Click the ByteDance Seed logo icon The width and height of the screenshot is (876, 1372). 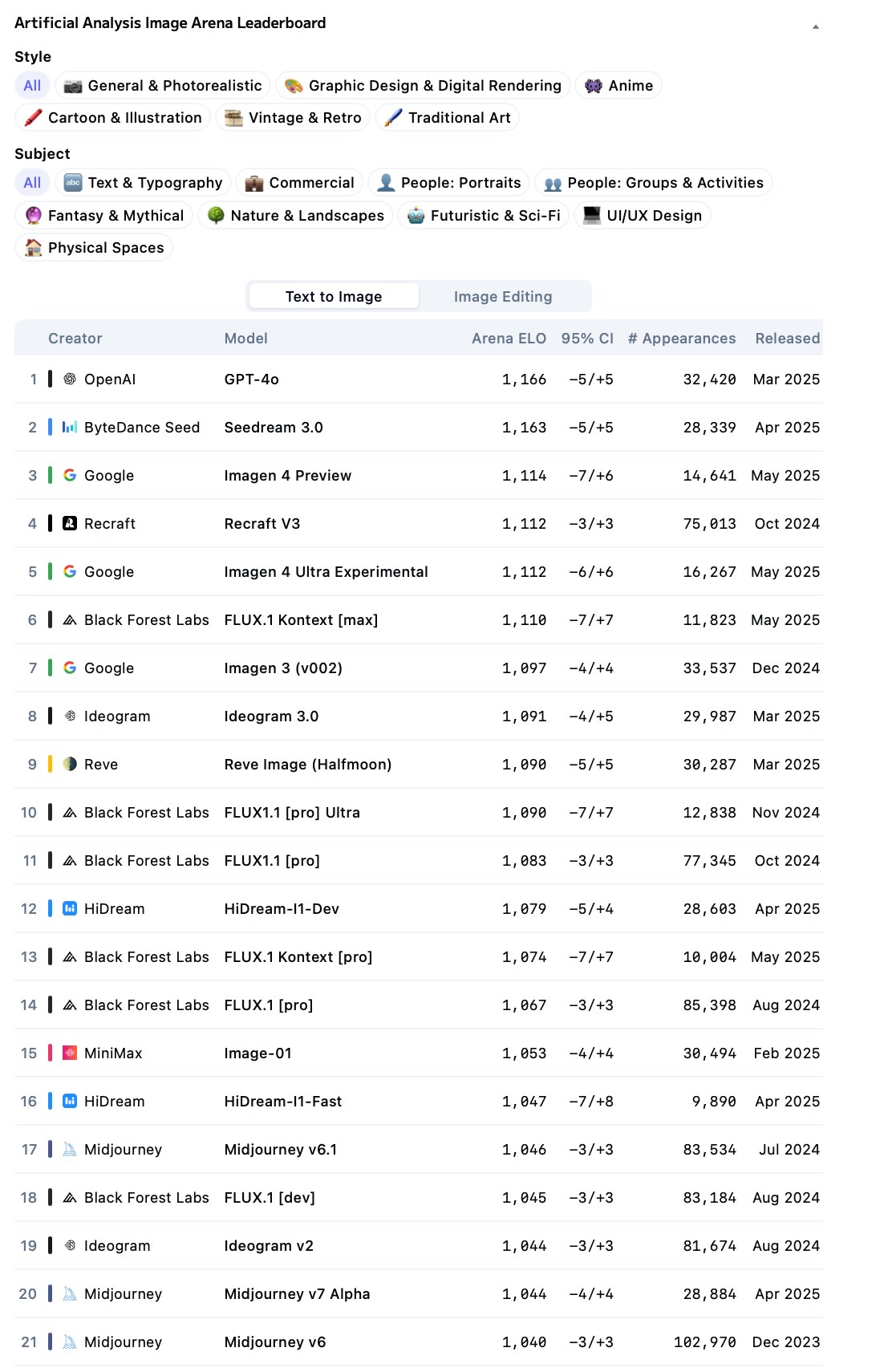70,427
